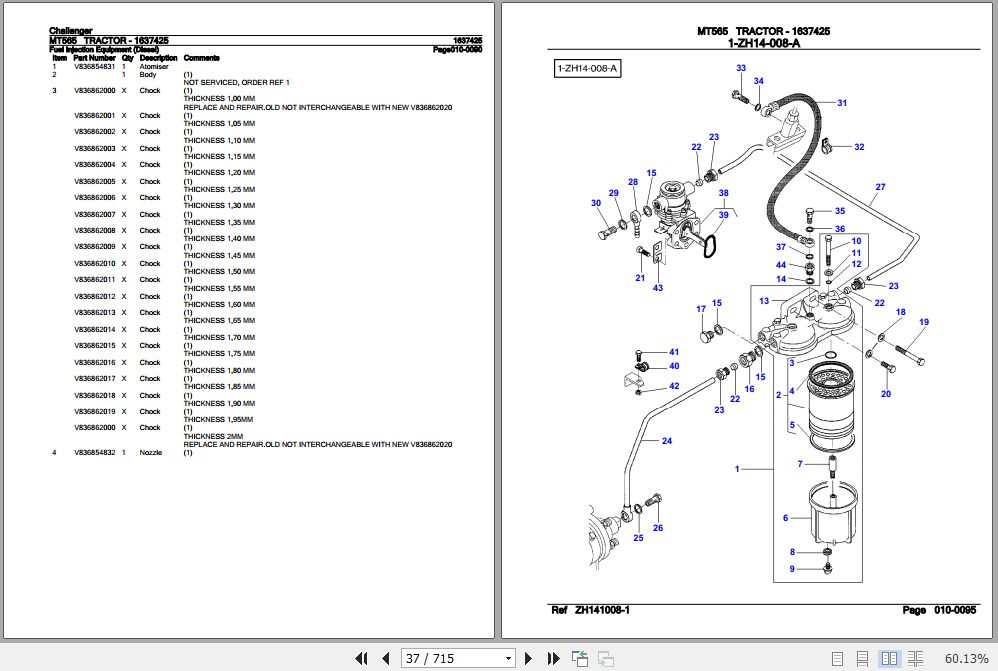Click the Ref ZH141008-1 reference text
This screenshot has height=671, width=998.
pos(590,607)
